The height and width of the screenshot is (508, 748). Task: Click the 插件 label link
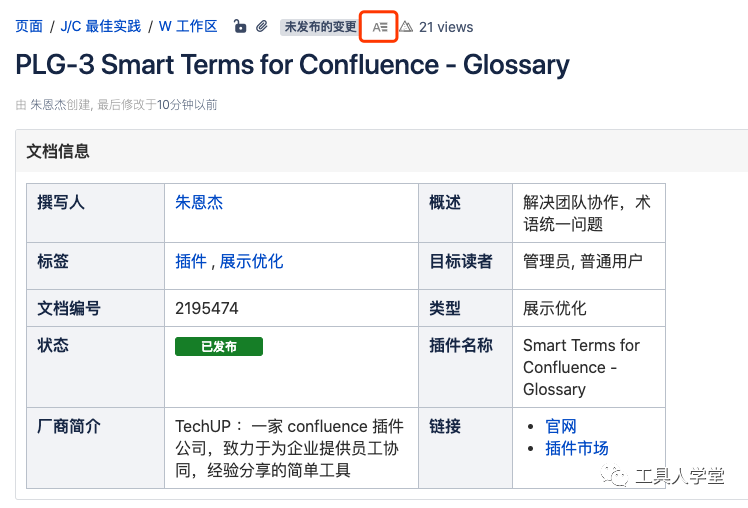(191, 261)
